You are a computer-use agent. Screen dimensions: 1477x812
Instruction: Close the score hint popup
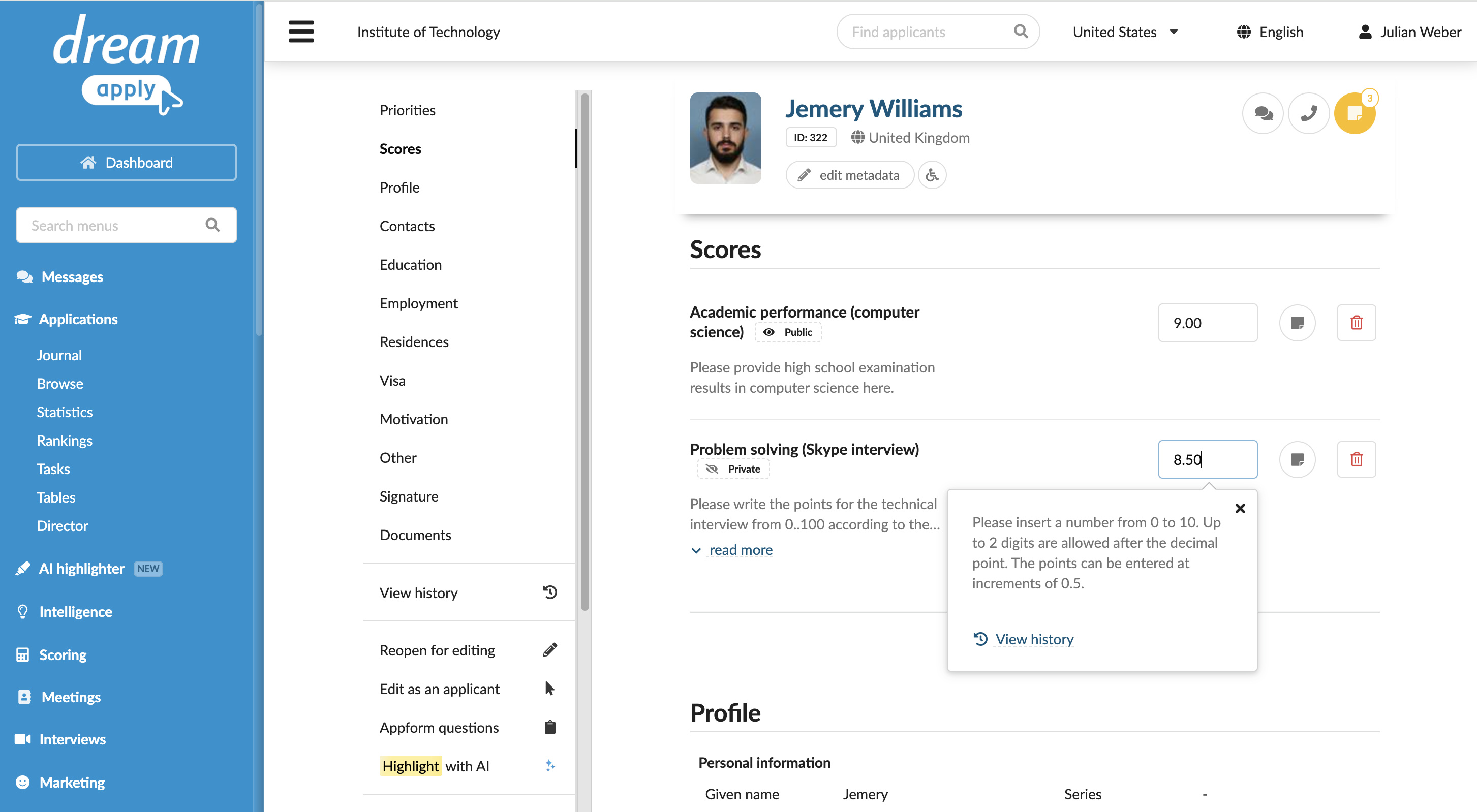click(x=1240, y=508)
